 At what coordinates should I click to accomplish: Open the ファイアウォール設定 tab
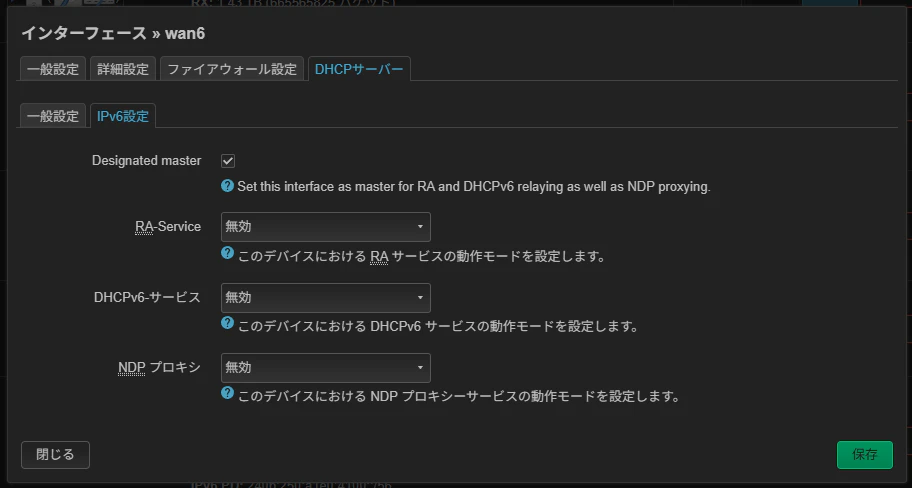point(232,69)
